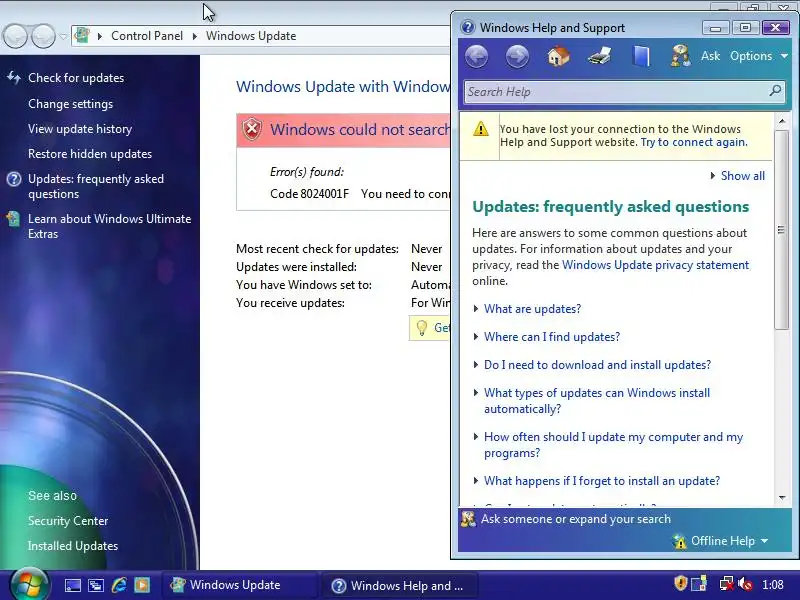The width and height of the screenshot is (800, 600).
Task: Click the network disconnected tray icon
Action: point(726,584)
